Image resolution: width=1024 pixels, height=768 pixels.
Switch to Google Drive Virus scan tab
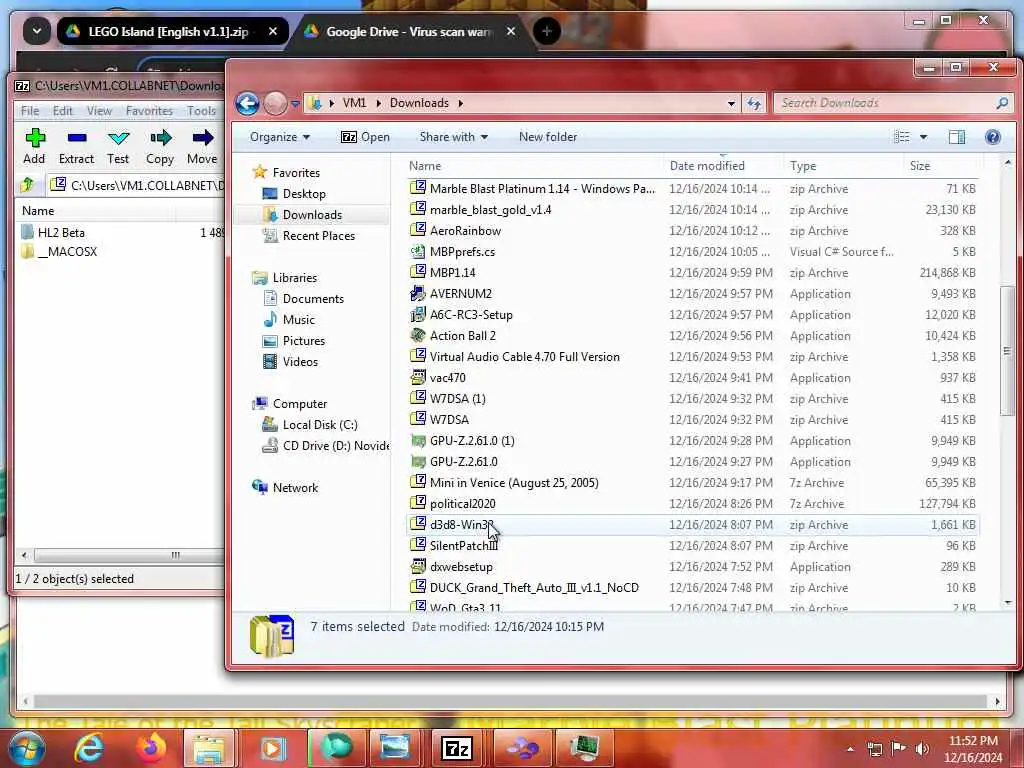[x=408, y=31]
